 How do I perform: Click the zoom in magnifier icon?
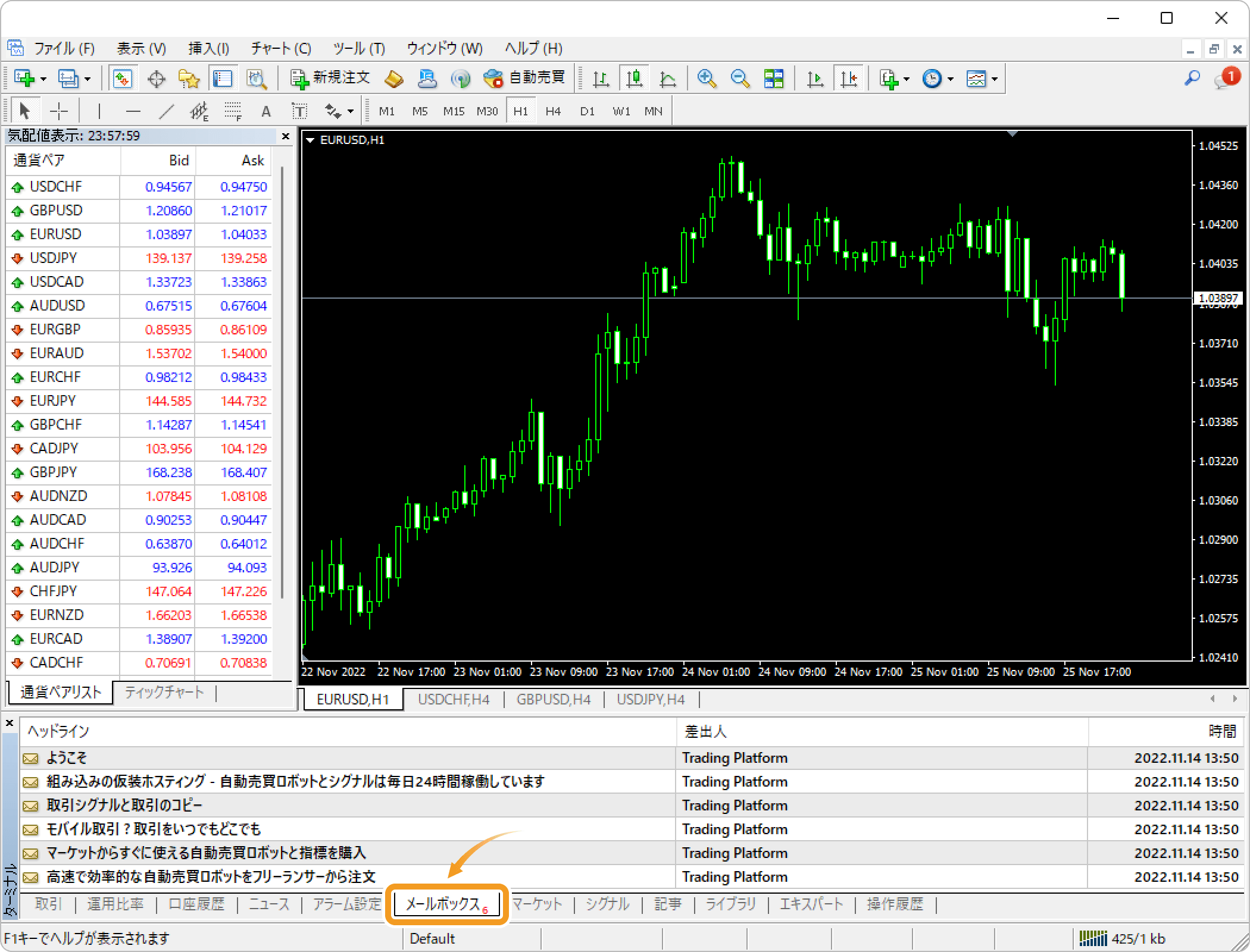707,79
